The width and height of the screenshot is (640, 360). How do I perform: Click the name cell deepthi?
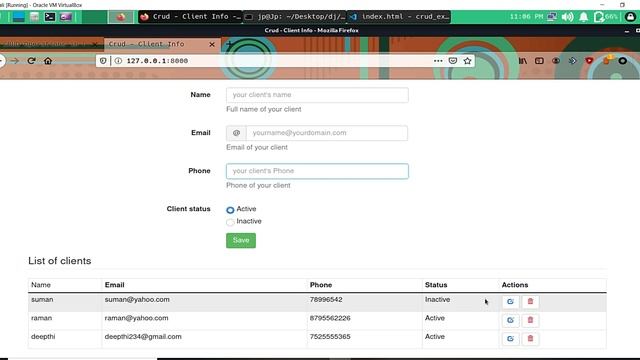[43, 337]
